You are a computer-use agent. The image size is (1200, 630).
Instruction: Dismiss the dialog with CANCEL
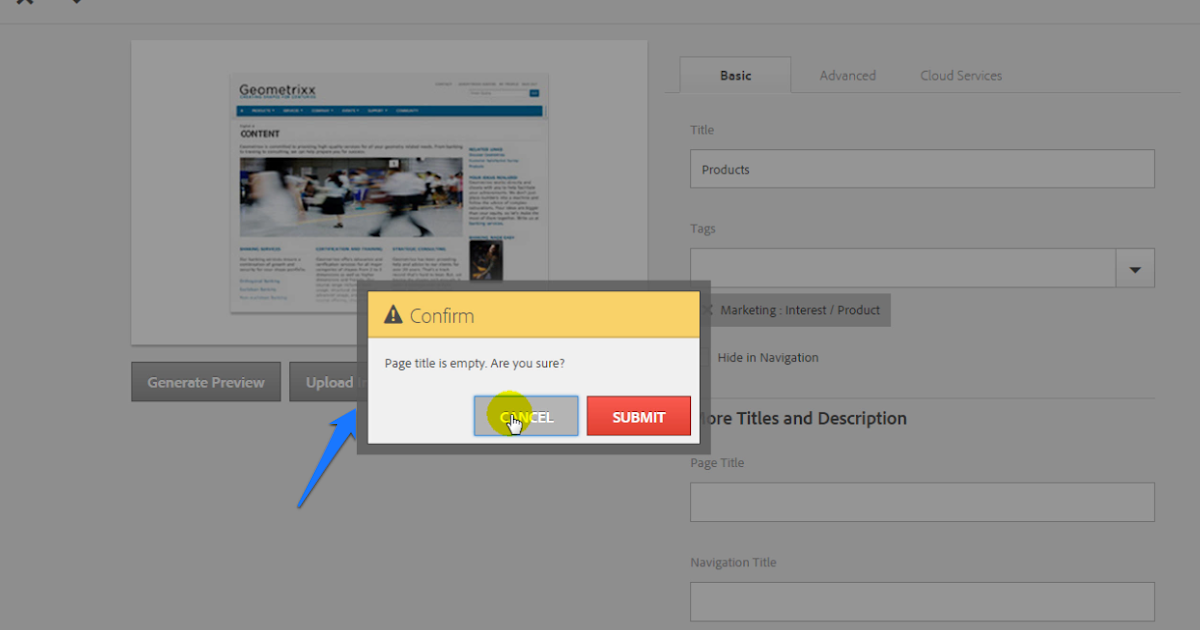525,416
